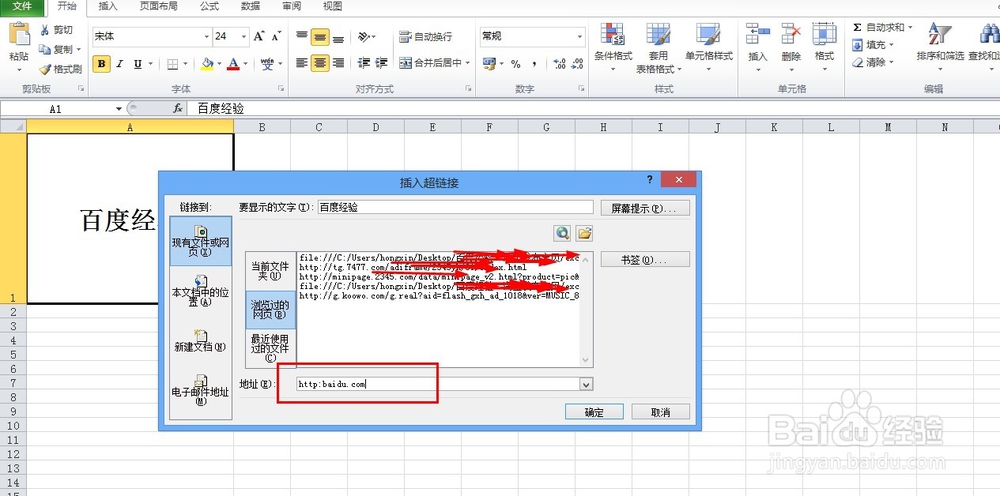Image resolution: width=1000 pixels, height=496 pixels.
Task: Click the Increase Font Size icon
Action: click(x=258, y=36)
